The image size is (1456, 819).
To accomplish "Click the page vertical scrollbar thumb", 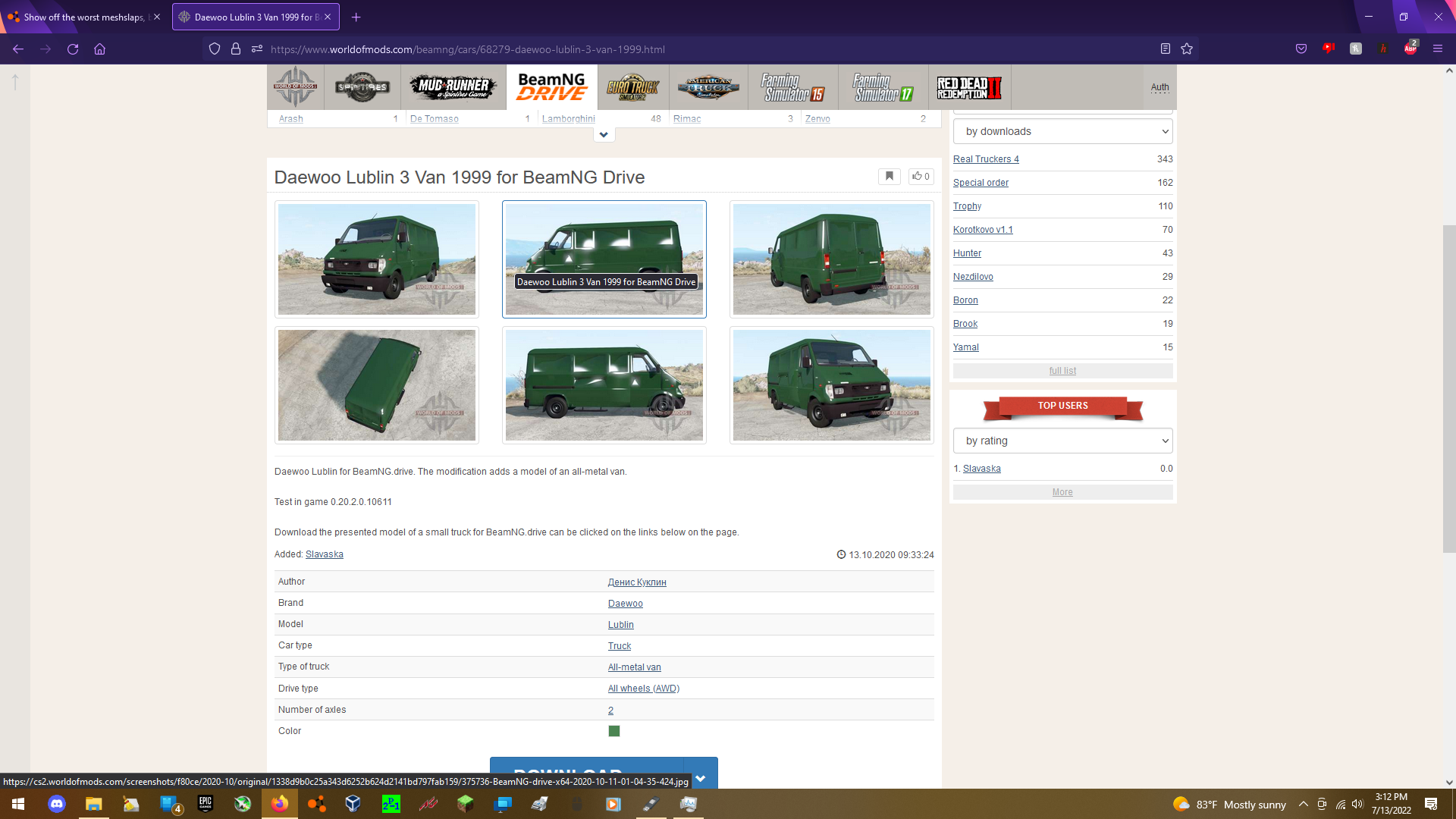I will 1448,388.
